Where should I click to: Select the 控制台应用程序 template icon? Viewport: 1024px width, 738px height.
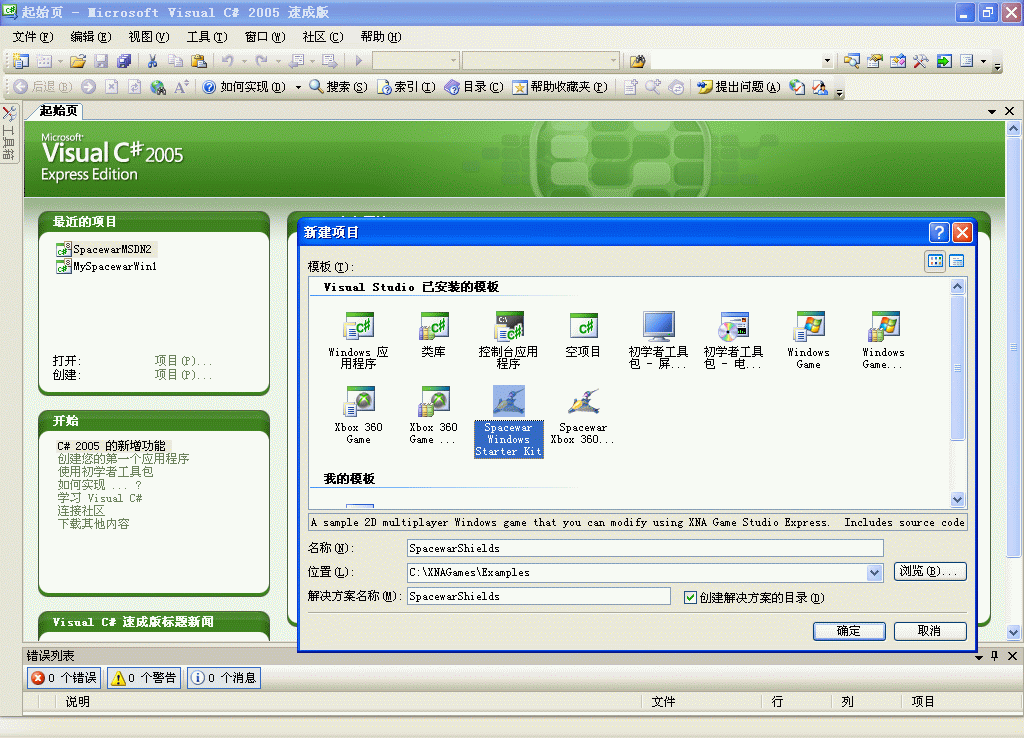click(x=508, y=340)
